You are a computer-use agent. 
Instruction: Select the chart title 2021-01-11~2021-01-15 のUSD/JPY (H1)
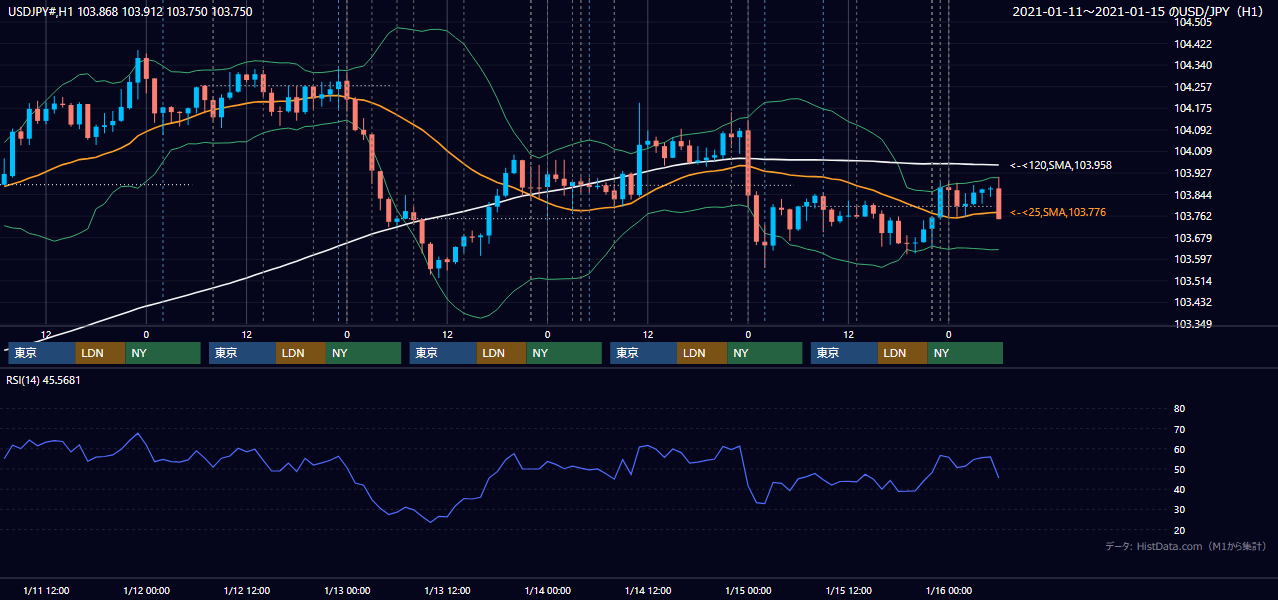1140,12
